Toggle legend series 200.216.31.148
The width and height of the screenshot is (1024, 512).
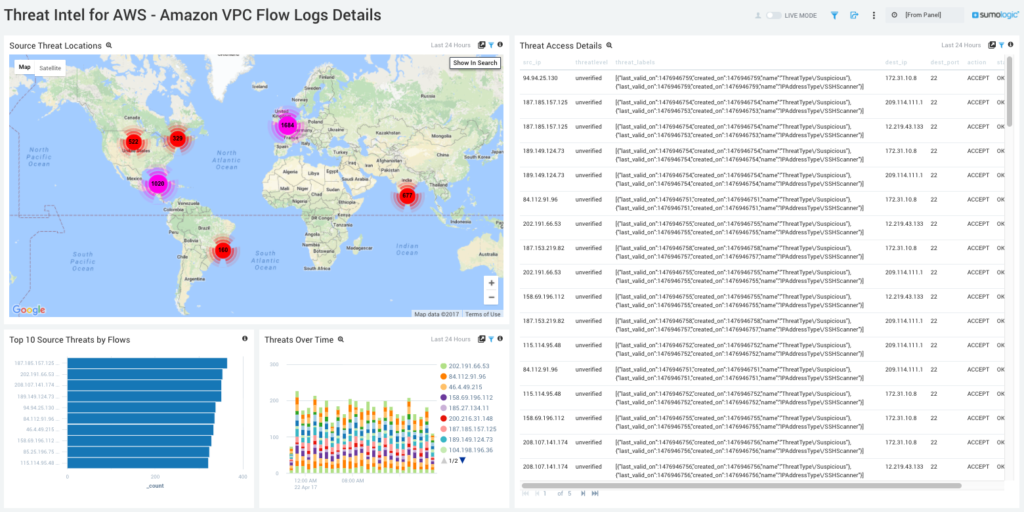pyautogui.click(x=466, y=418)
